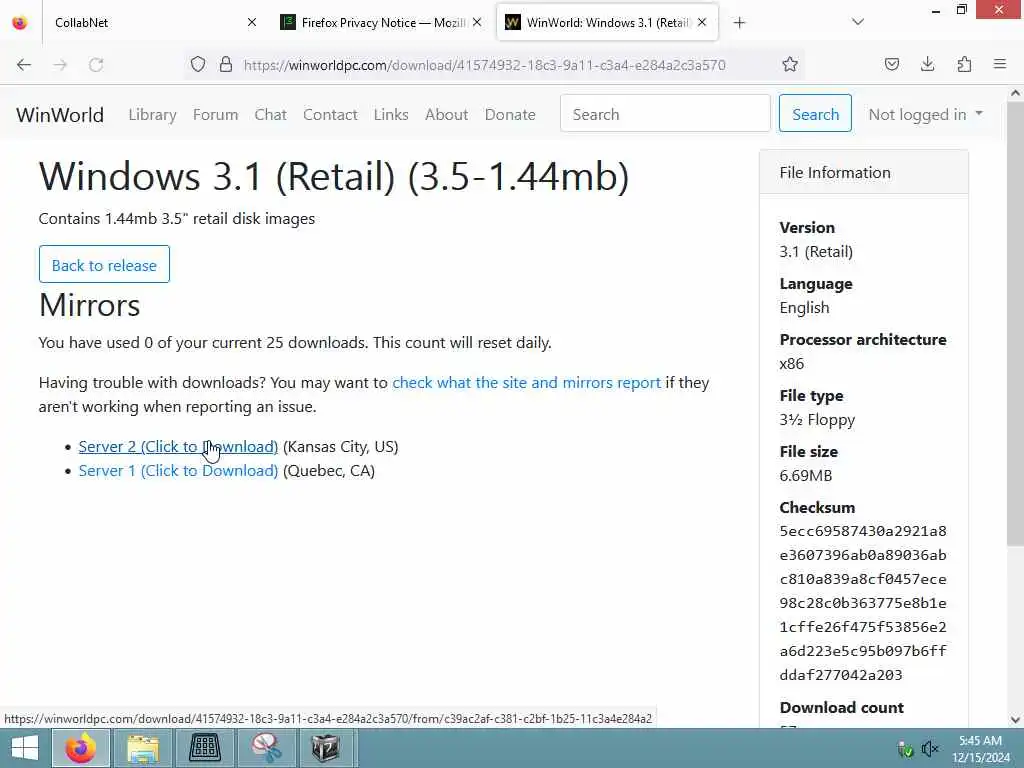The width and height of the screenshot is (1024, 768).
Task: Open the Library menu item
Action: pyautogui.click(x=152, y=114)
